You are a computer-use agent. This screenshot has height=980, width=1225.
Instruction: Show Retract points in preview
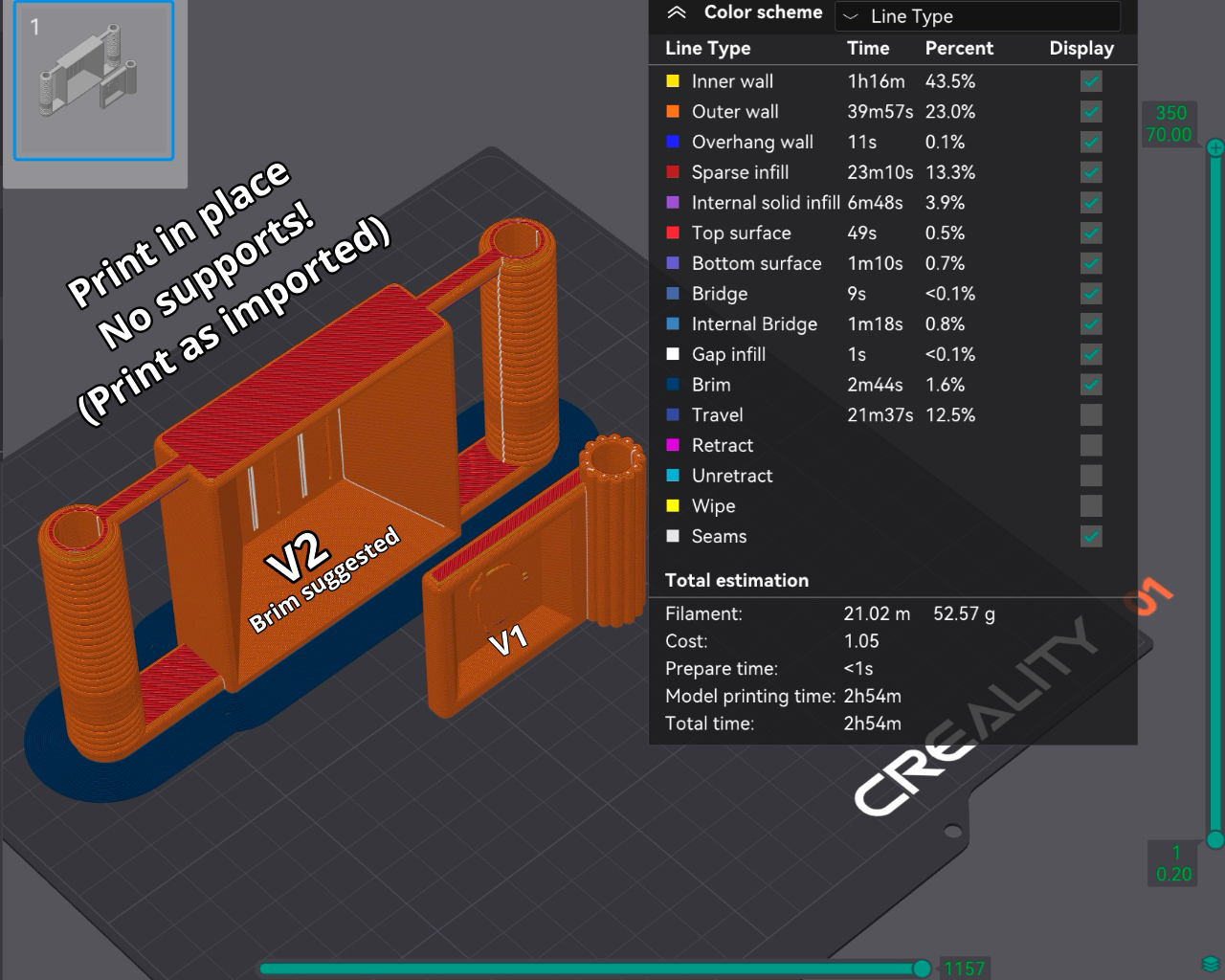tap(1091, 446)
